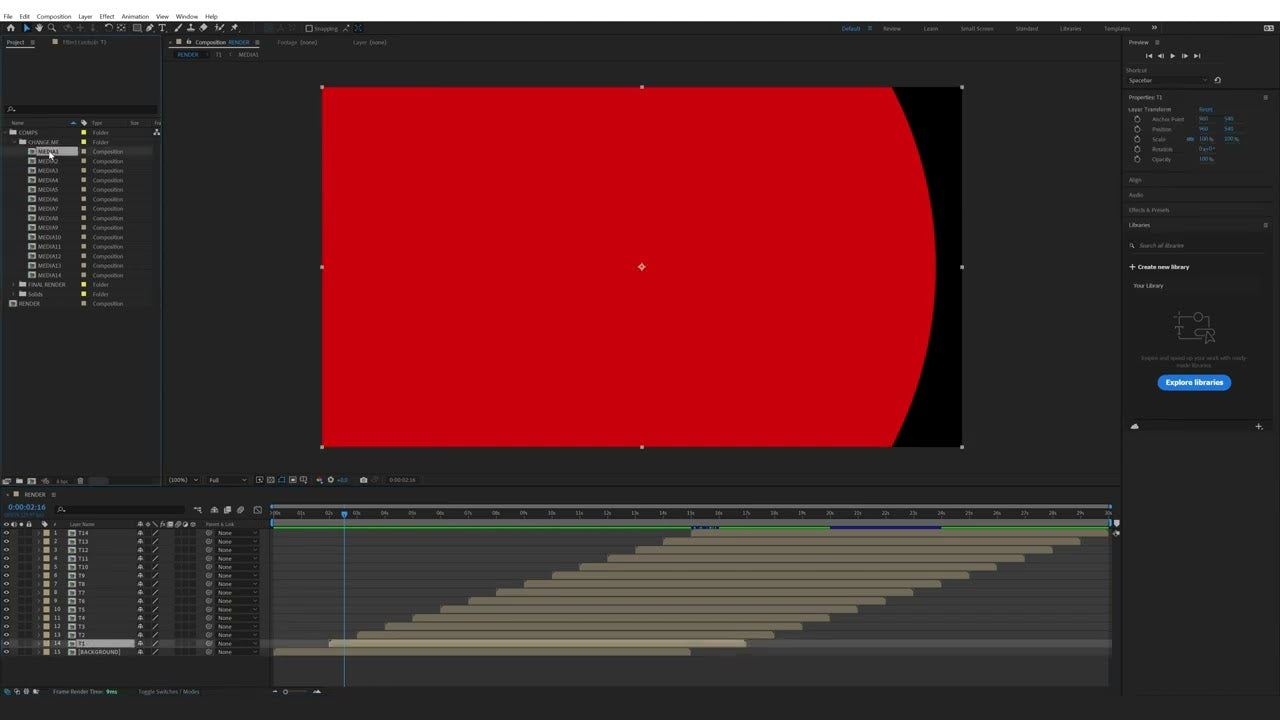Screen dimensions: 1280x720
Task: Enable the Snapping checkbox
Action: point(309,28)
